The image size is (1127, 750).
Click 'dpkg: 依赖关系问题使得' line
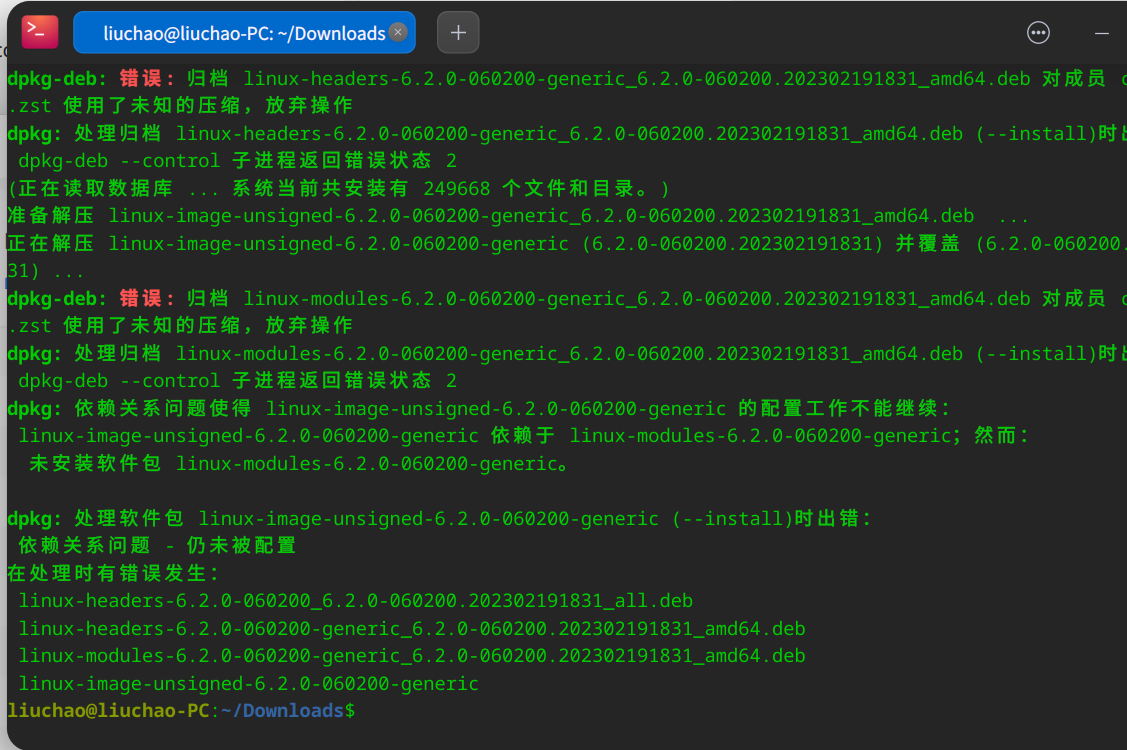pos(479,408)
